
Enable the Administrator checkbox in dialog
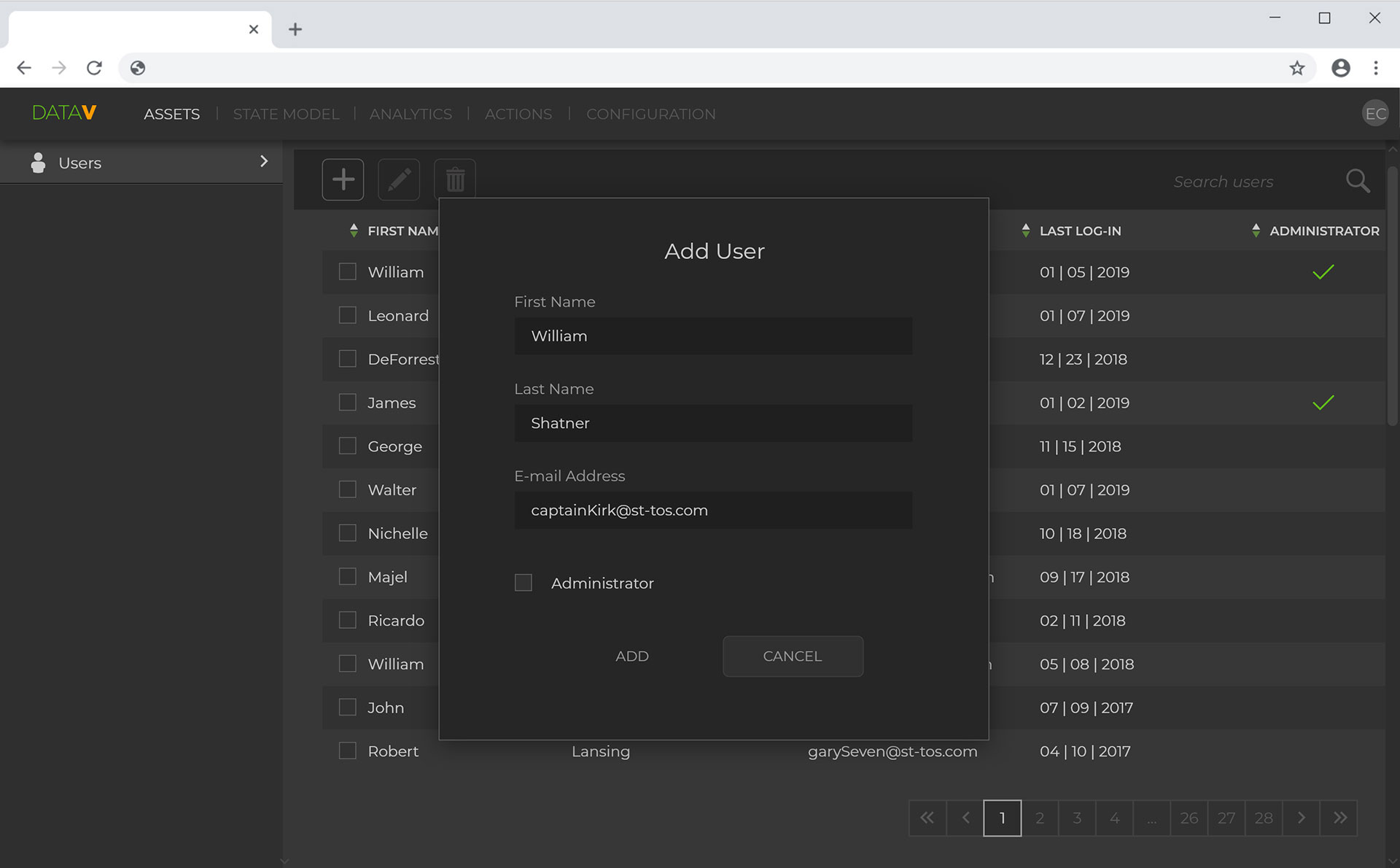524,583
